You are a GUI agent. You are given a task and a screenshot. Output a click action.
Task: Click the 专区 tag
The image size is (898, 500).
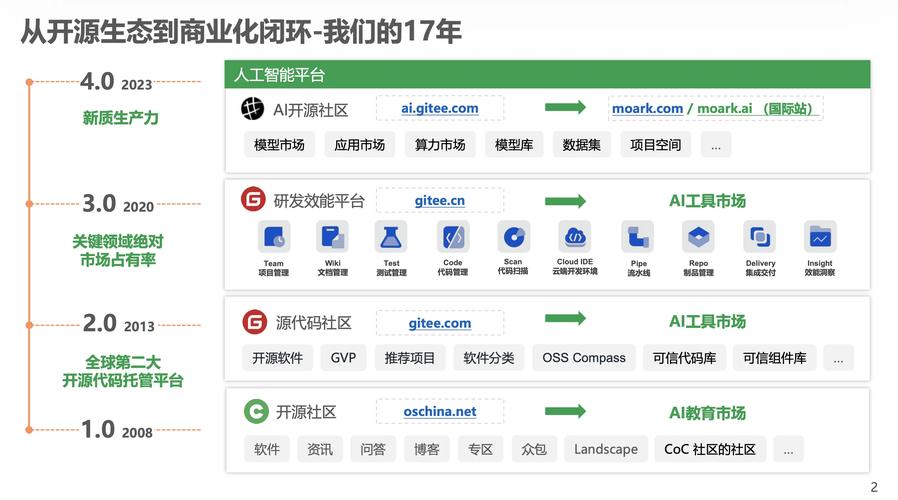point(480,449)
